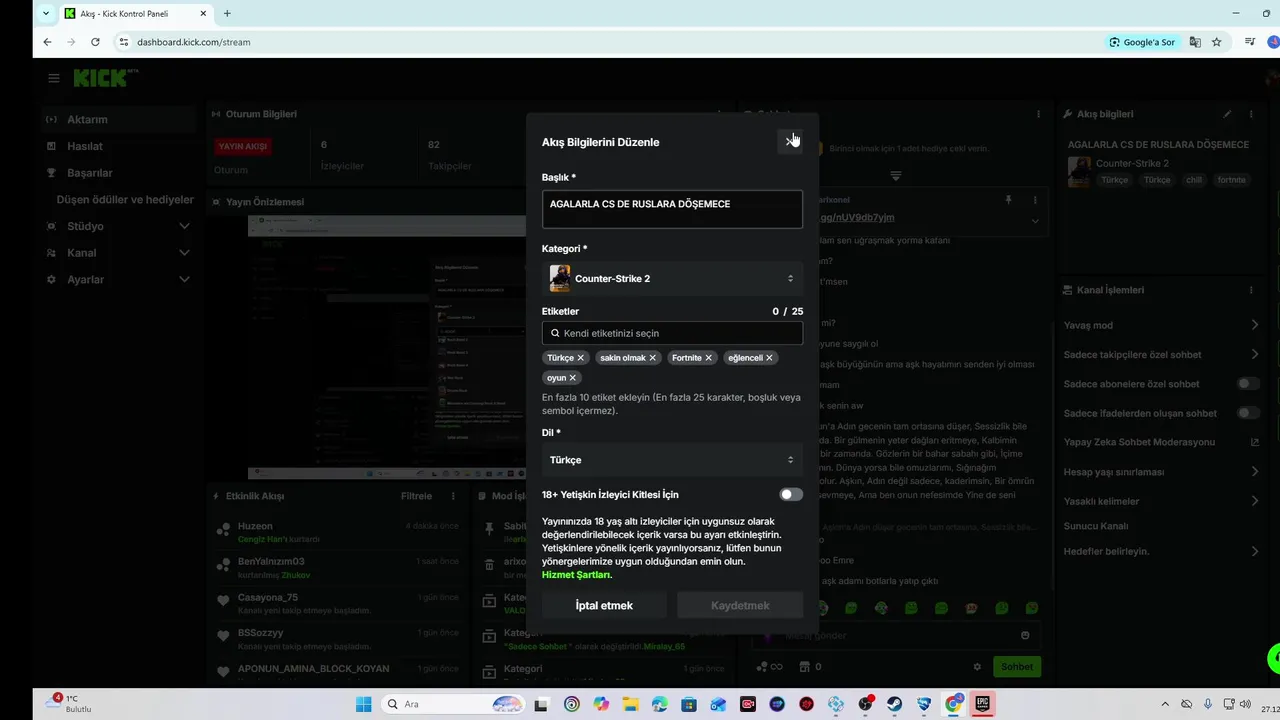Screen dimensions: 1280x720
Task: Expand the Ayarlar sidebar section
Action: pyautogui.click(x=118, y=280)
